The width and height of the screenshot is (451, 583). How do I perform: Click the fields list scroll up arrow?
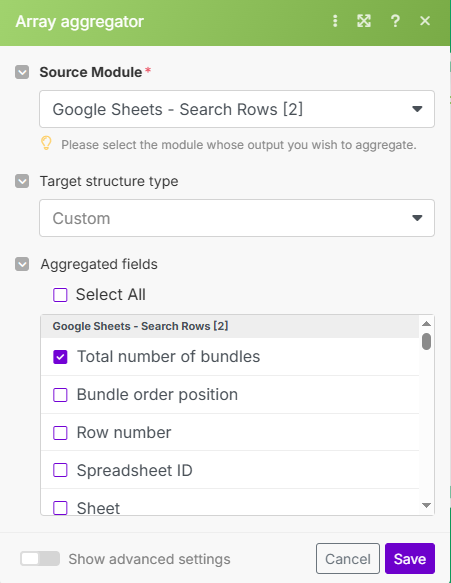tap(426, 323)
